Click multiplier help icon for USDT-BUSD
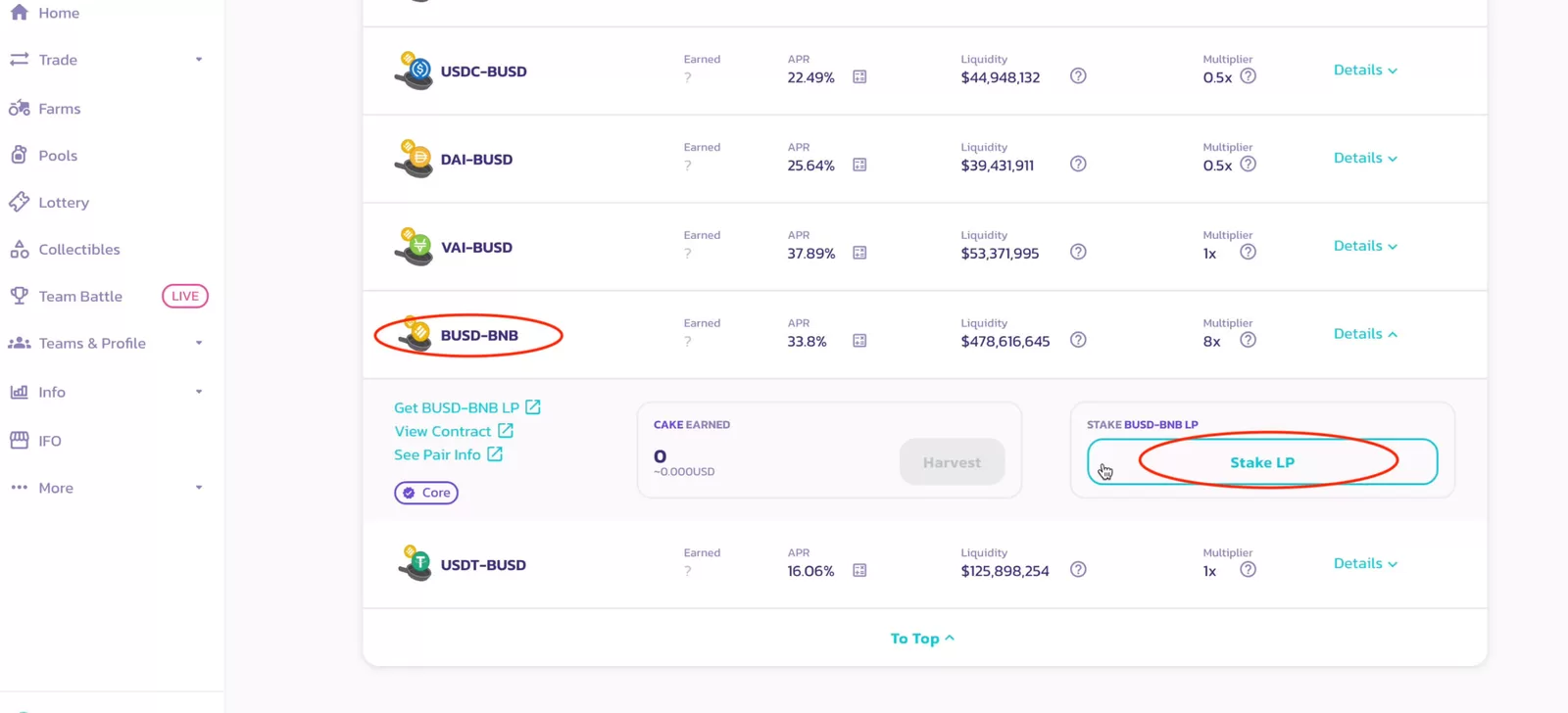 pyautogui.click(x=1248, y=569)
